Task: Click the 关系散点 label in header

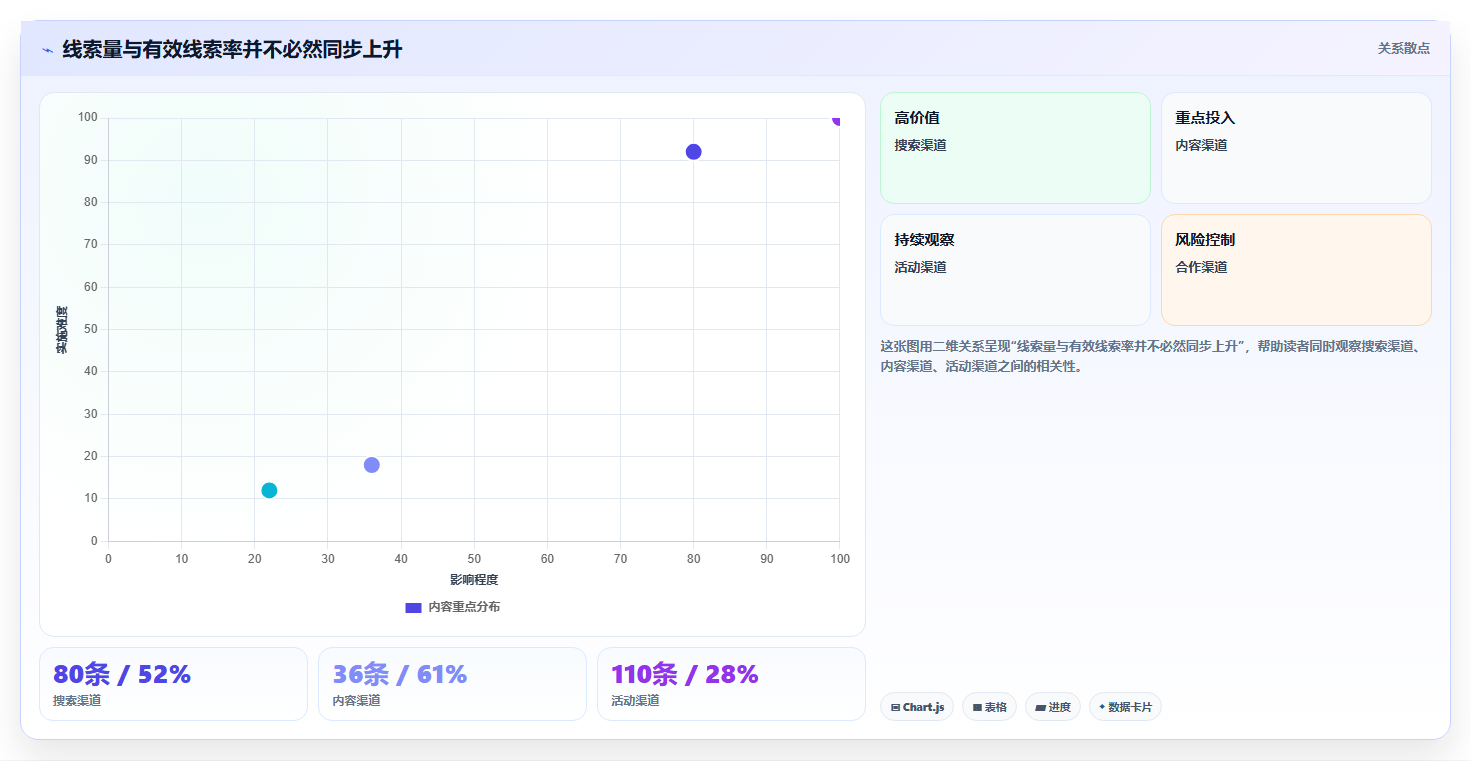Action: [1404, 48]
